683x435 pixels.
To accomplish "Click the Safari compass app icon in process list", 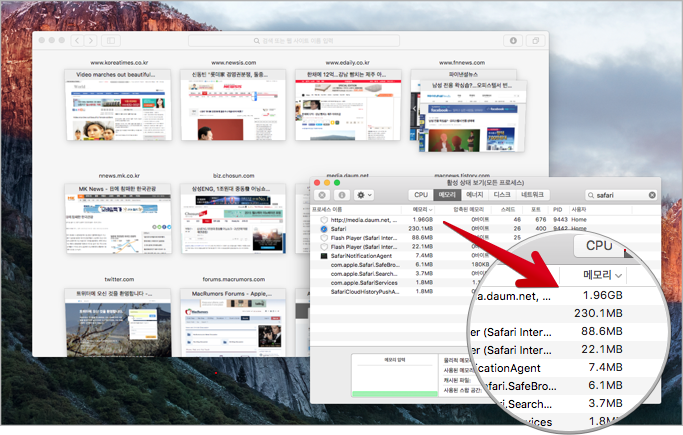I will click(324, 229).
